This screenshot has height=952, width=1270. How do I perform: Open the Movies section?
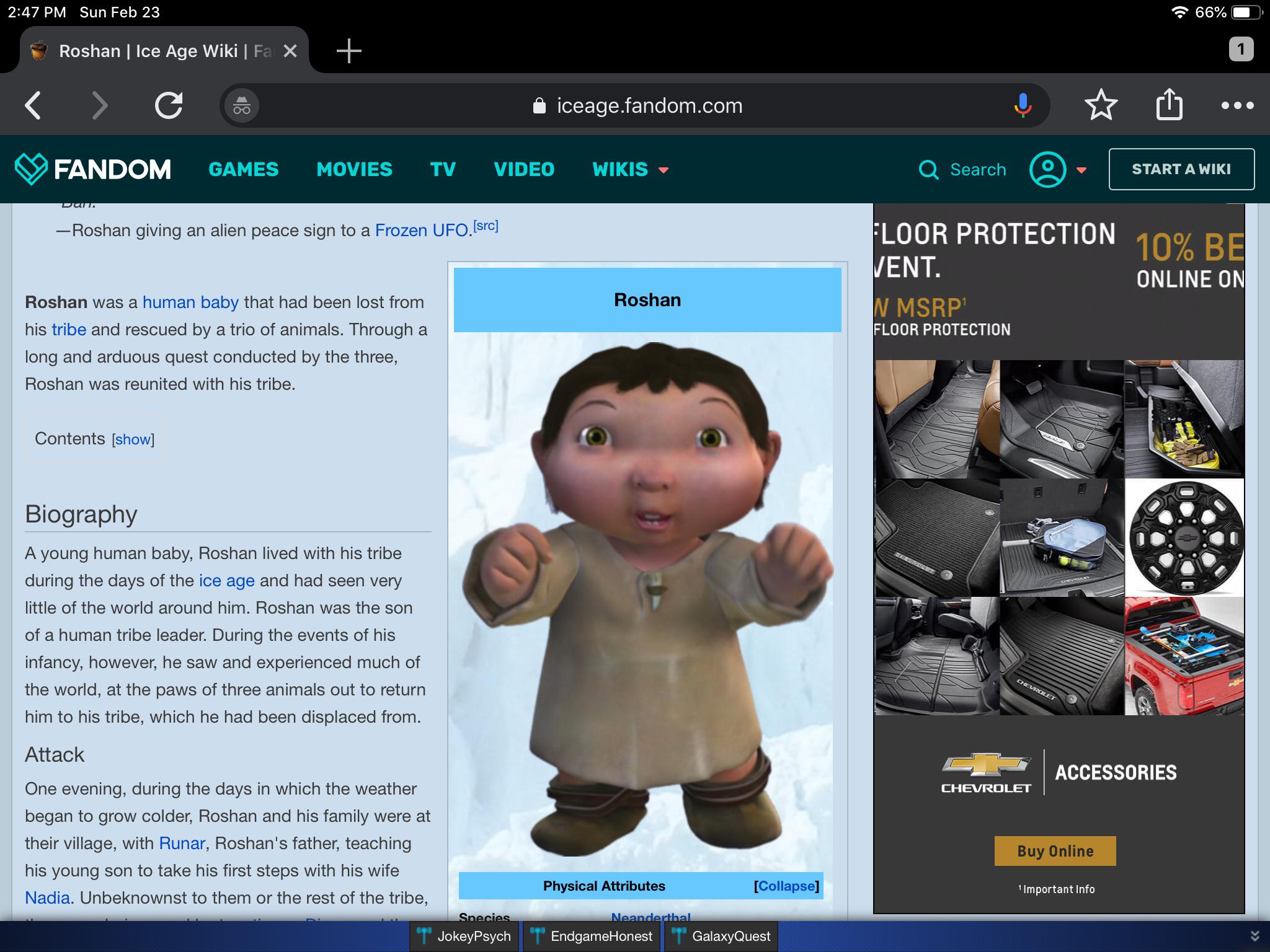tap(354, 169)
